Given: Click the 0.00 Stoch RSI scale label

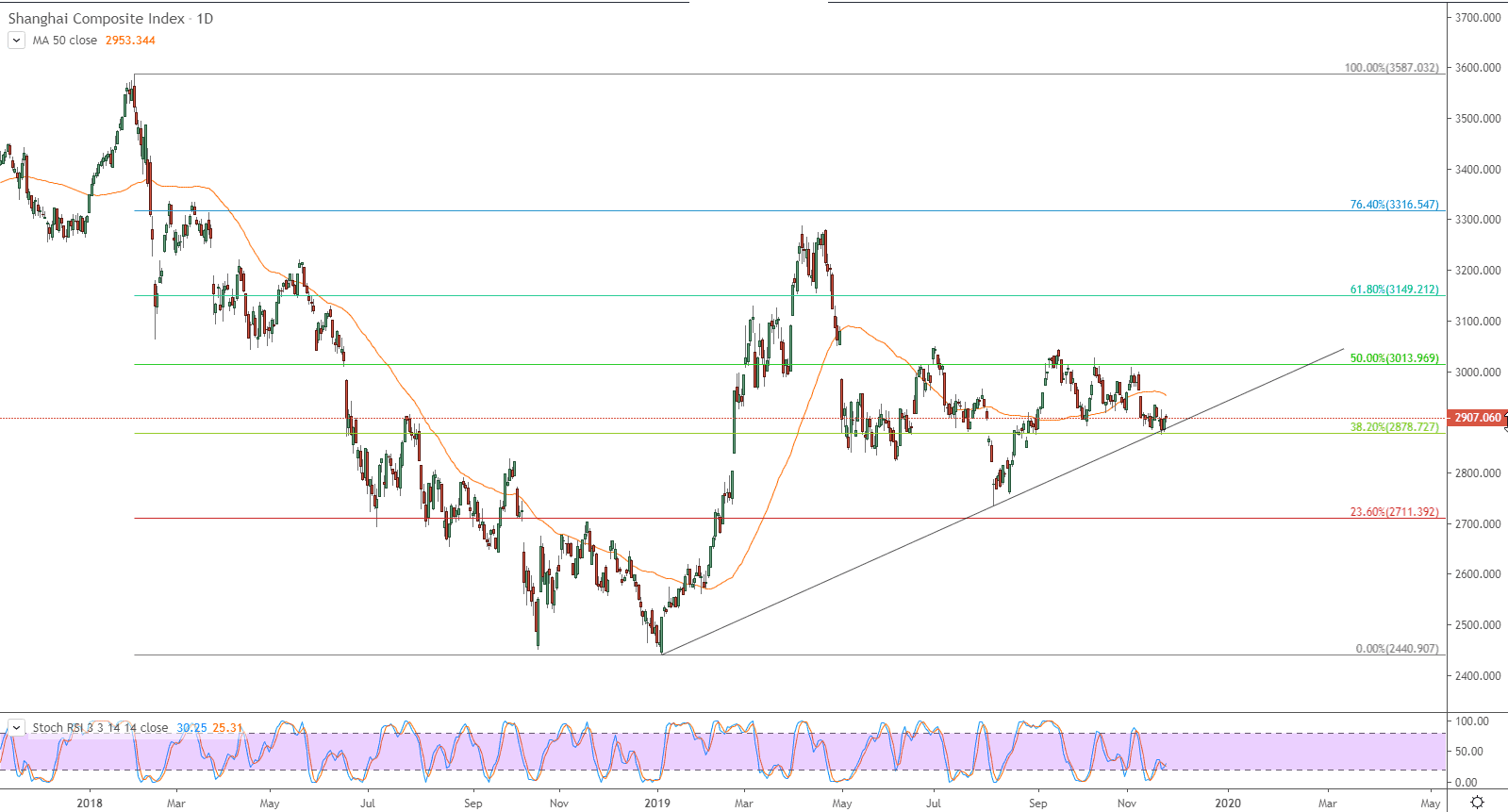Looking at the screenshot, I should [x=1467, y=783].
